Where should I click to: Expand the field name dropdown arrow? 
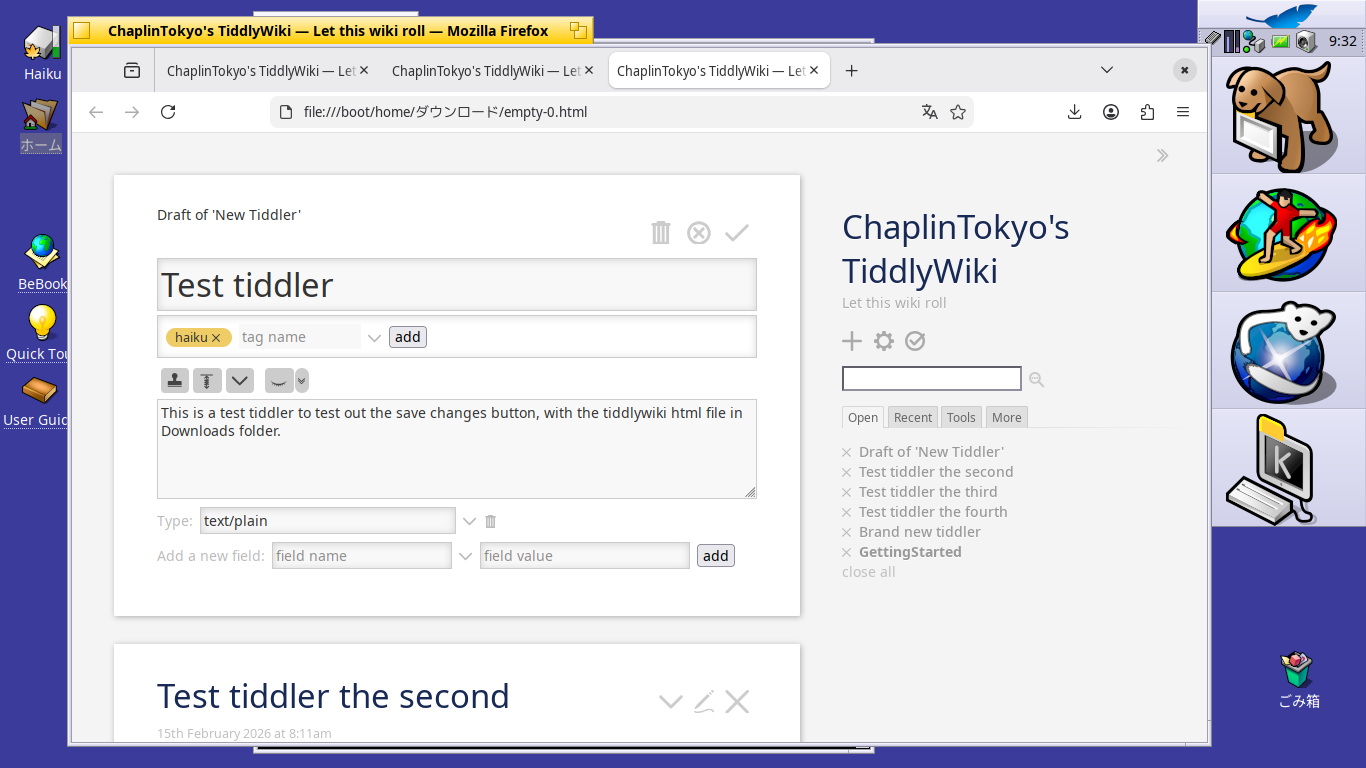(x=465, y=556)
